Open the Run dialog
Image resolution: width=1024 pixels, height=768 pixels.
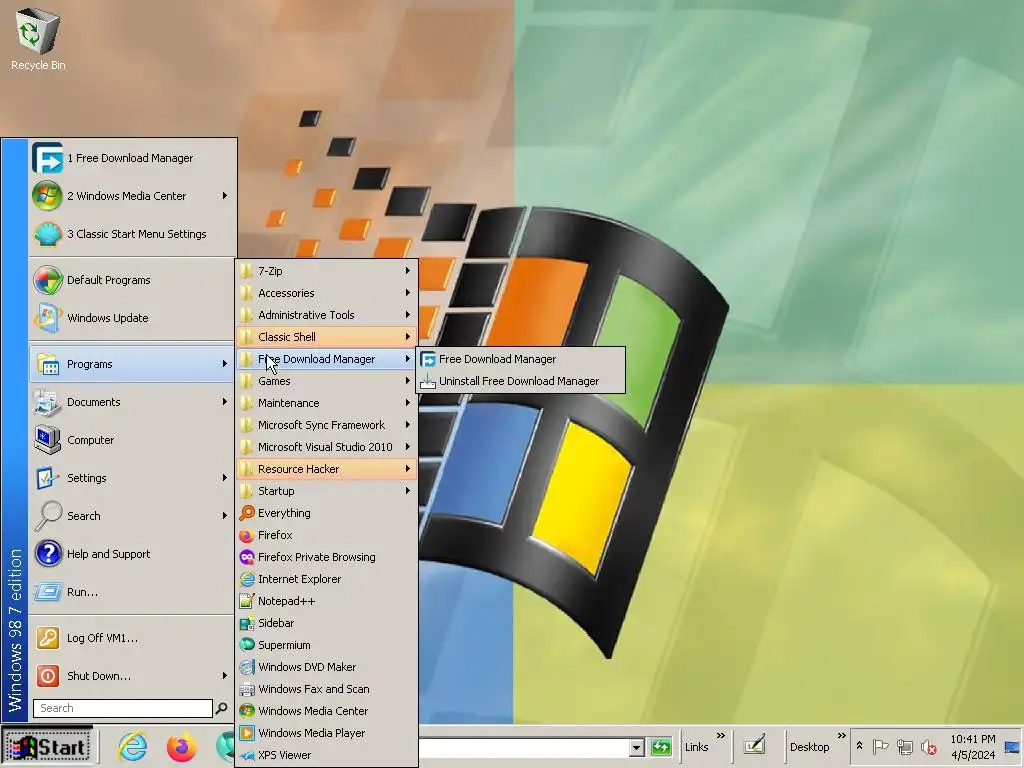[133, 592]
